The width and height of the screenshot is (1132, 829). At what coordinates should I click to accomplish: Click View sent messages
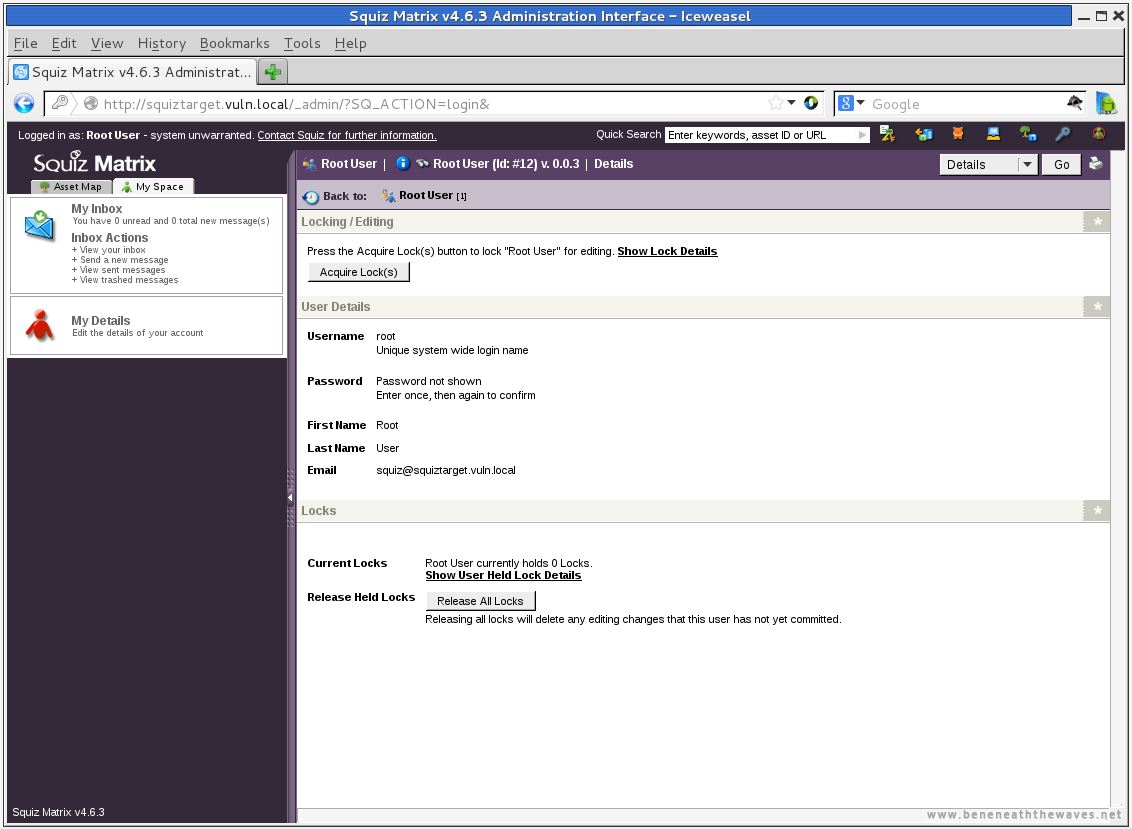pos(122,270)
